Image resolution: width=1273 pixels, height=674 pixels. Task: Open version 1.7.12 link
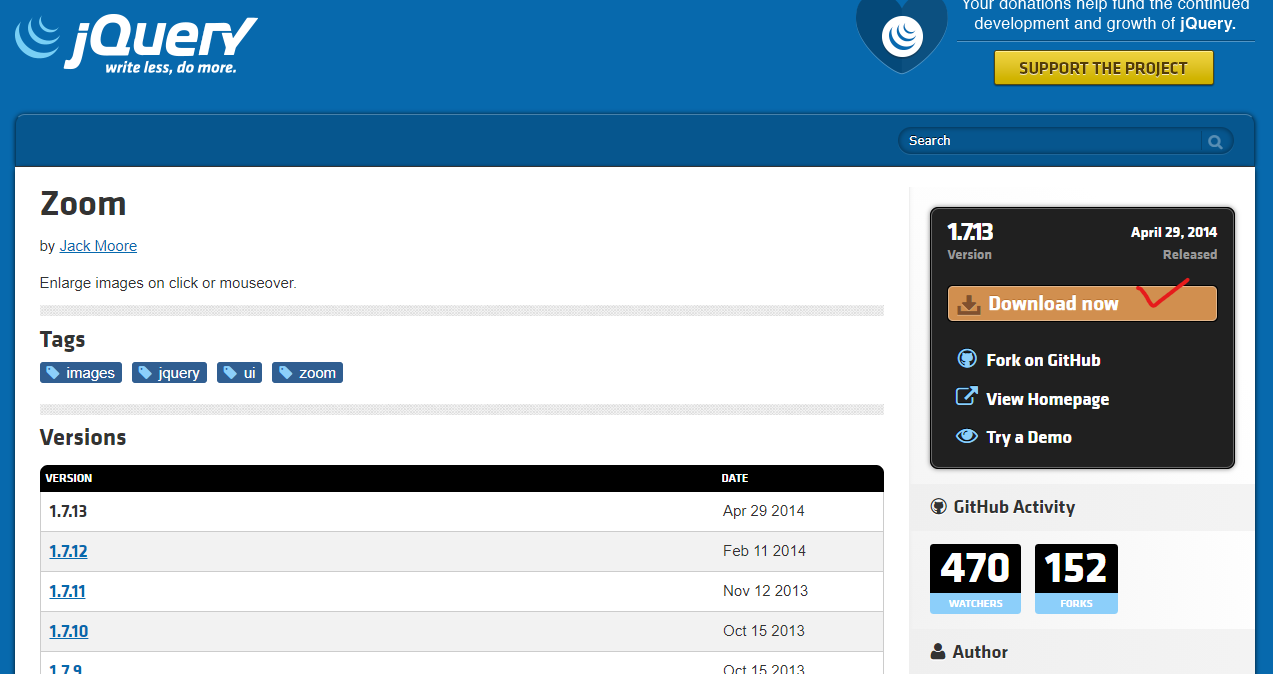pos(68,551)
